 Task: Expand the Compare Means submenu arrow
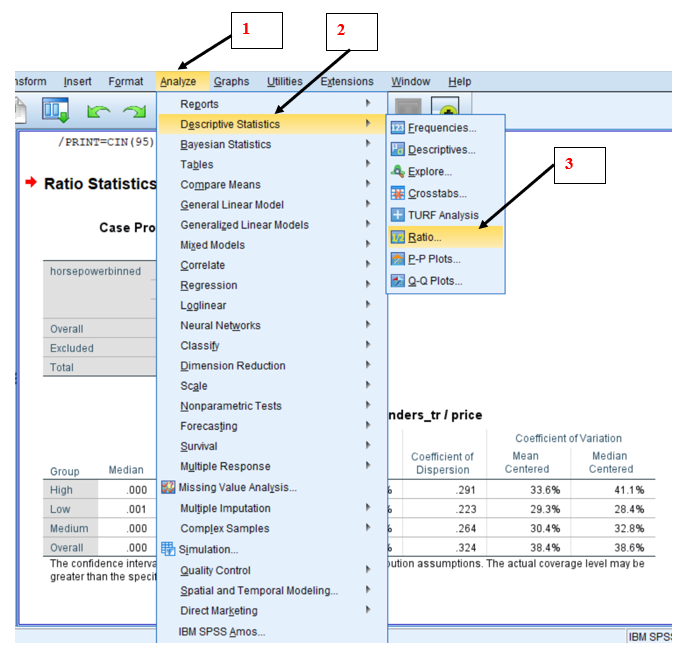tap(369, 185)
